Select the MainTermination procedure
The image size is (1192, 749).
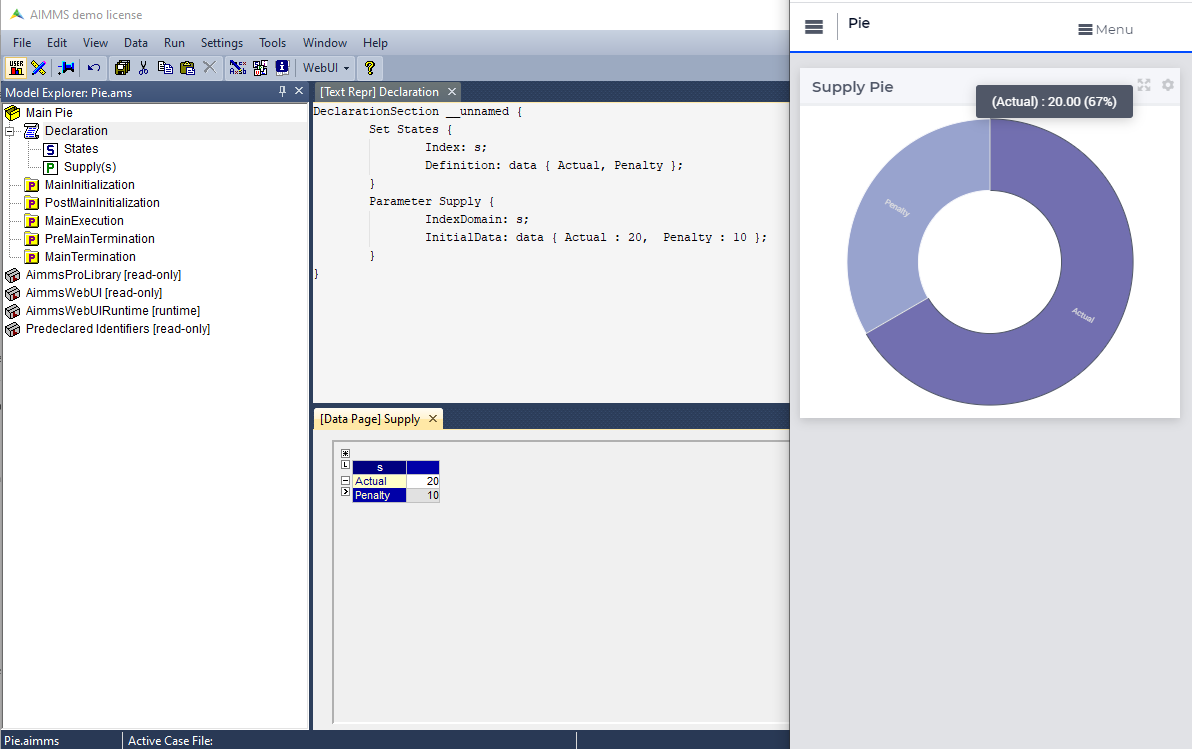click(x=90, y=257)
